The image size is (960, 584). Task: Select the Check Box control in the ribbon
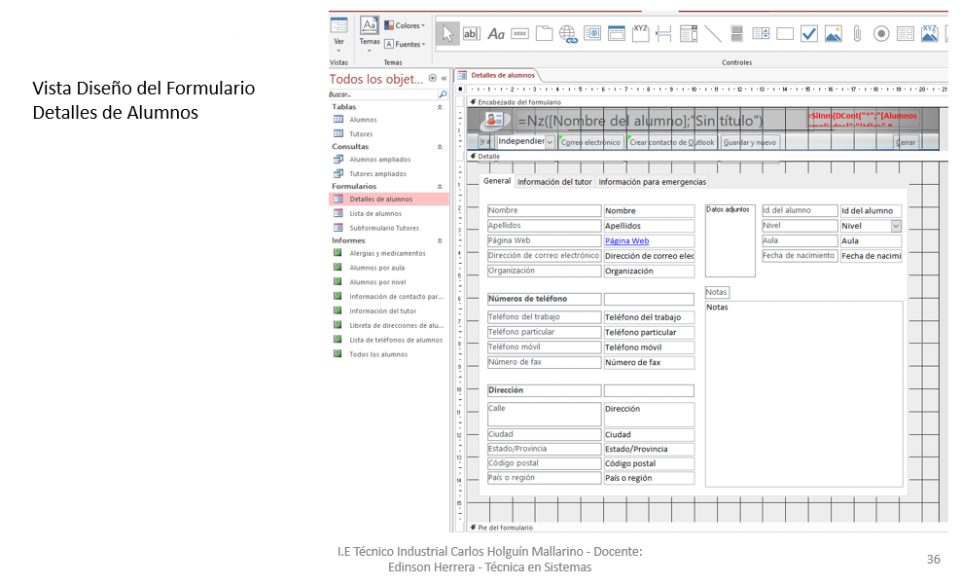click(x=809, y=33)
